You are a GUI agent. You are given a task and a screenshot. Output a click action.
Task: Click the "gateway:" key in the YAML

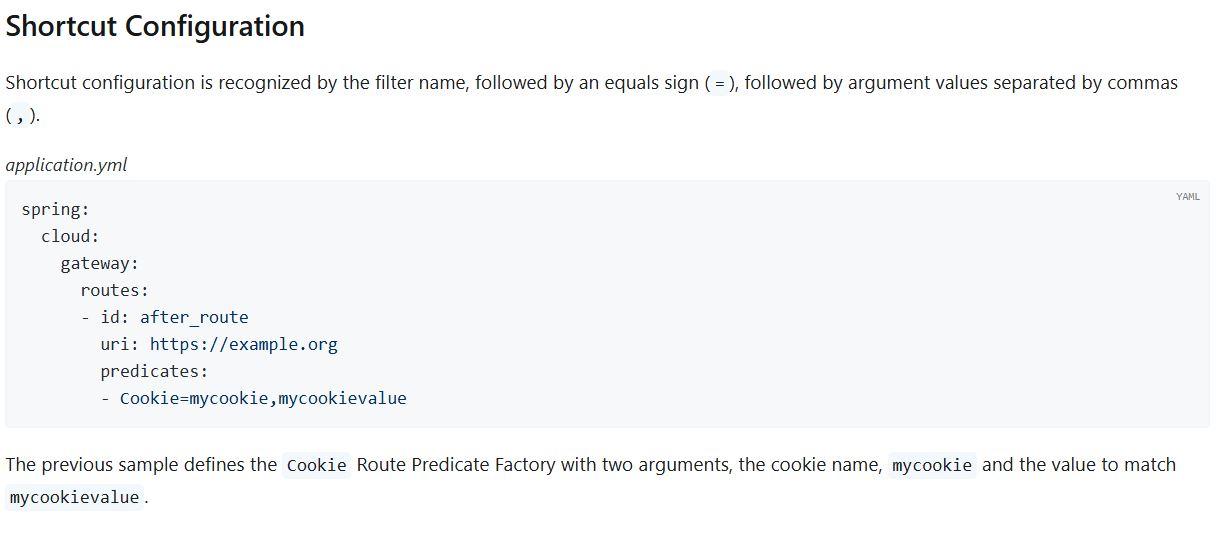click(x=99, y=264)
